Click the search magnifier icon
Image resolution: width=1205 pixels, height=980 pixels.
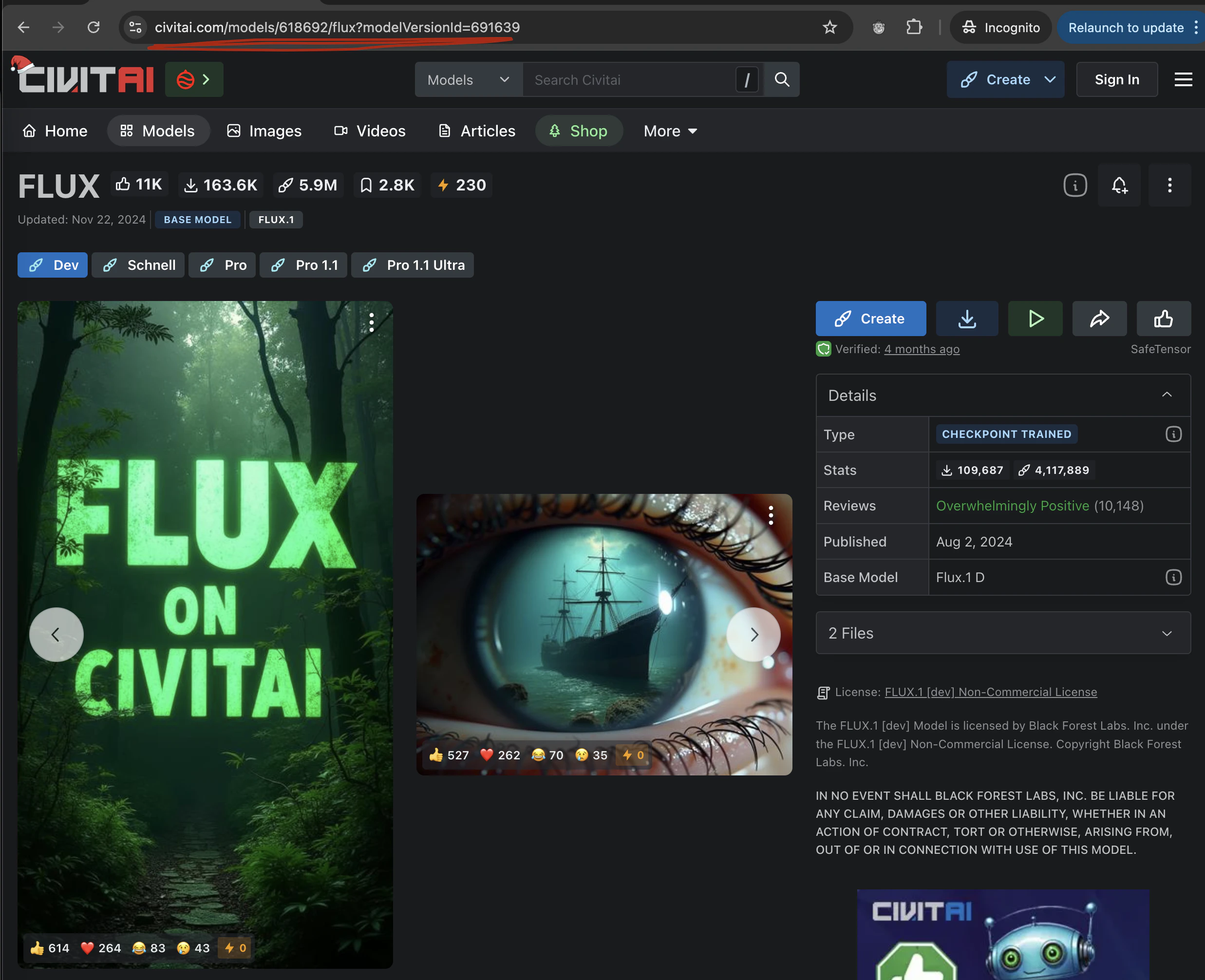pos(782,79)
